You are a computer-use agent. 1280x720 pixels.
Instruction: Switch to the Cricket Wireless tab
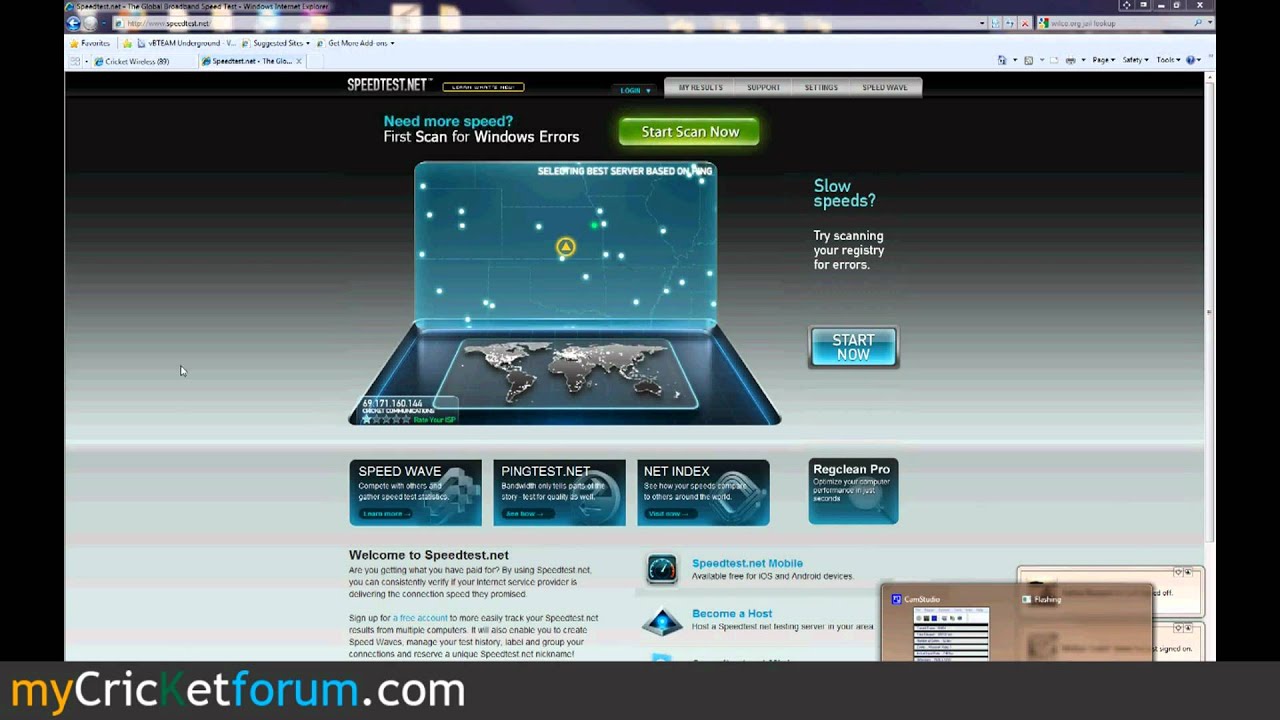pyautogui.click(x=143, y=61)
